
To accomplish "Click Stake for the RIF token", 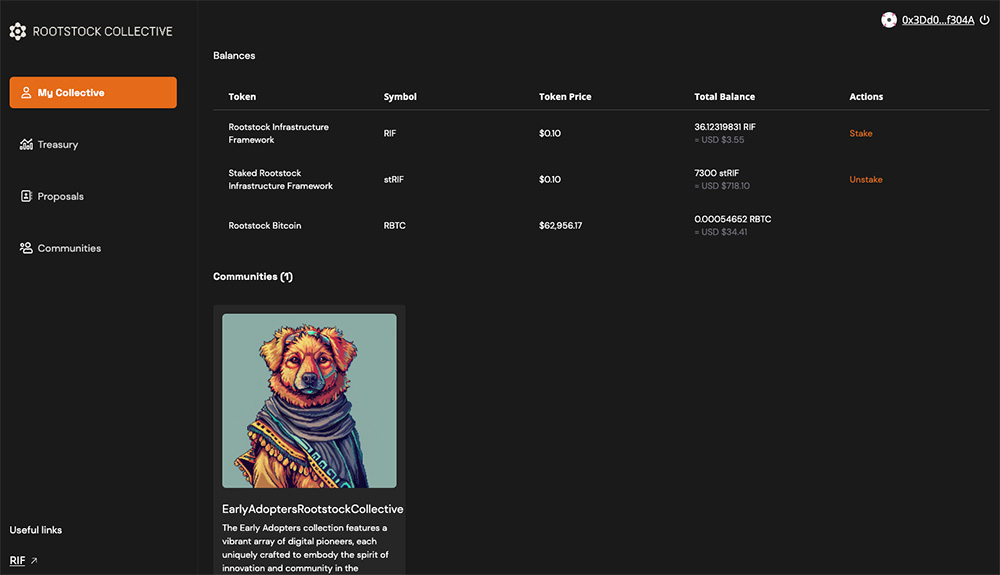I will 860,134.
